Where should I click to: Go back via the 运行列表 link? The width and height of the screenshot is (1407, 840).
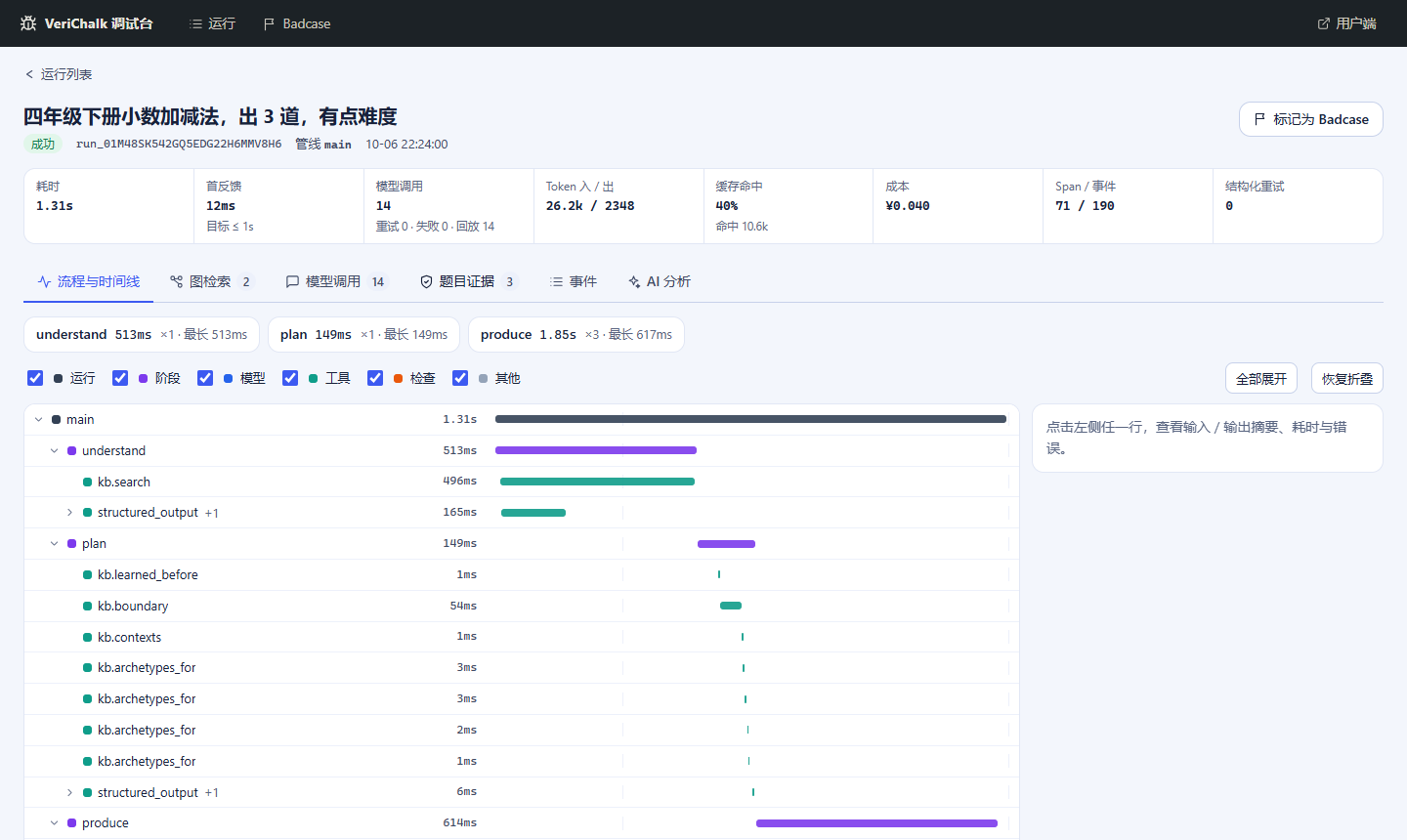[x=59, y=74]
